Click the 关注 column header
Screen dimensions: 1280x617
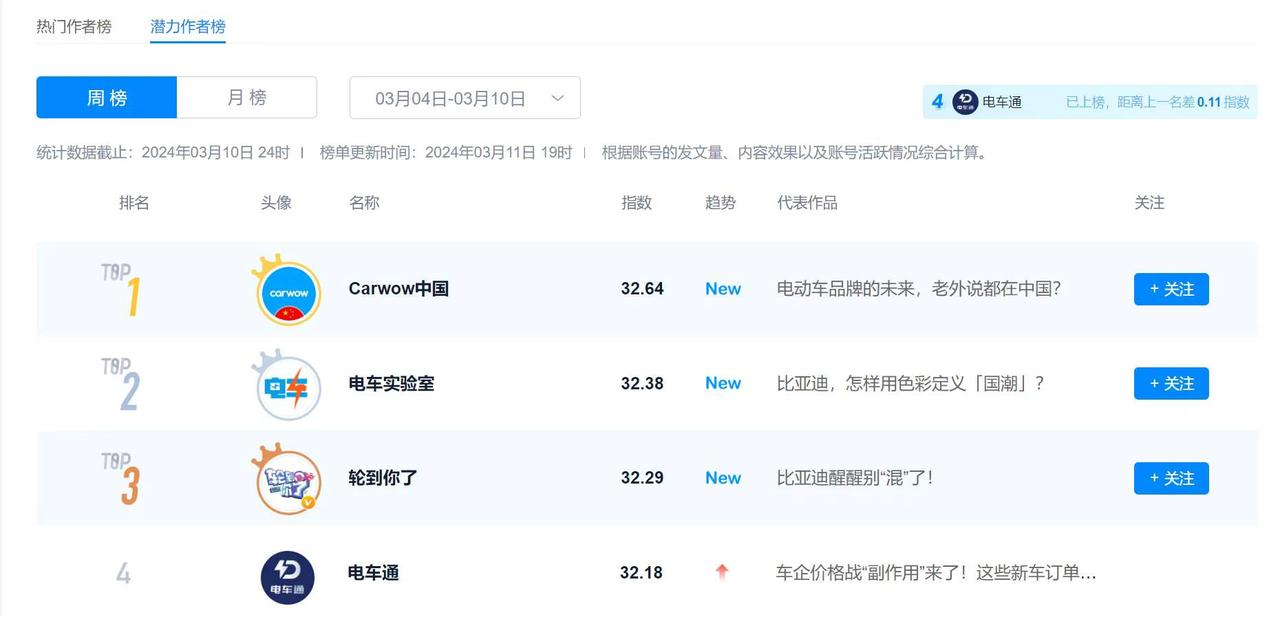pyautogui.click(x=1150, y=203)
